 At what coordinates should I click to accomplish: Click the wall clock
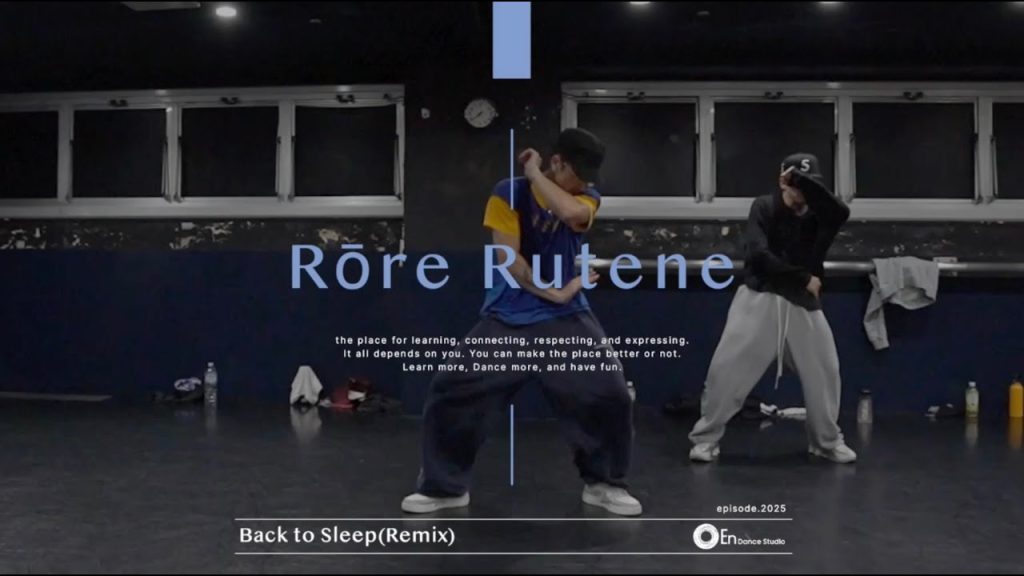point(480,113)
